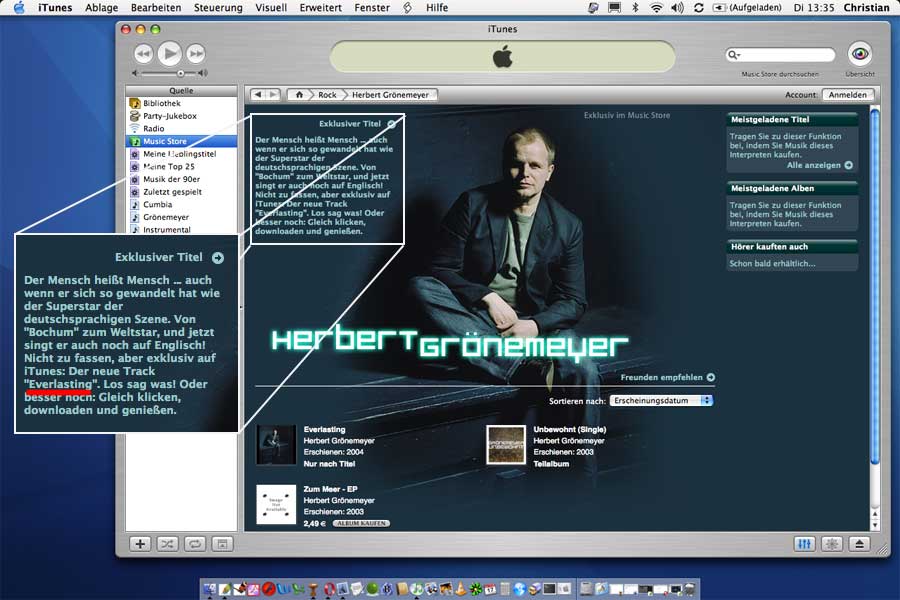This screenshot has width=900, height=600.
Task: Select the Rock genre breadcrumb
Action: (x=327, y=95)
